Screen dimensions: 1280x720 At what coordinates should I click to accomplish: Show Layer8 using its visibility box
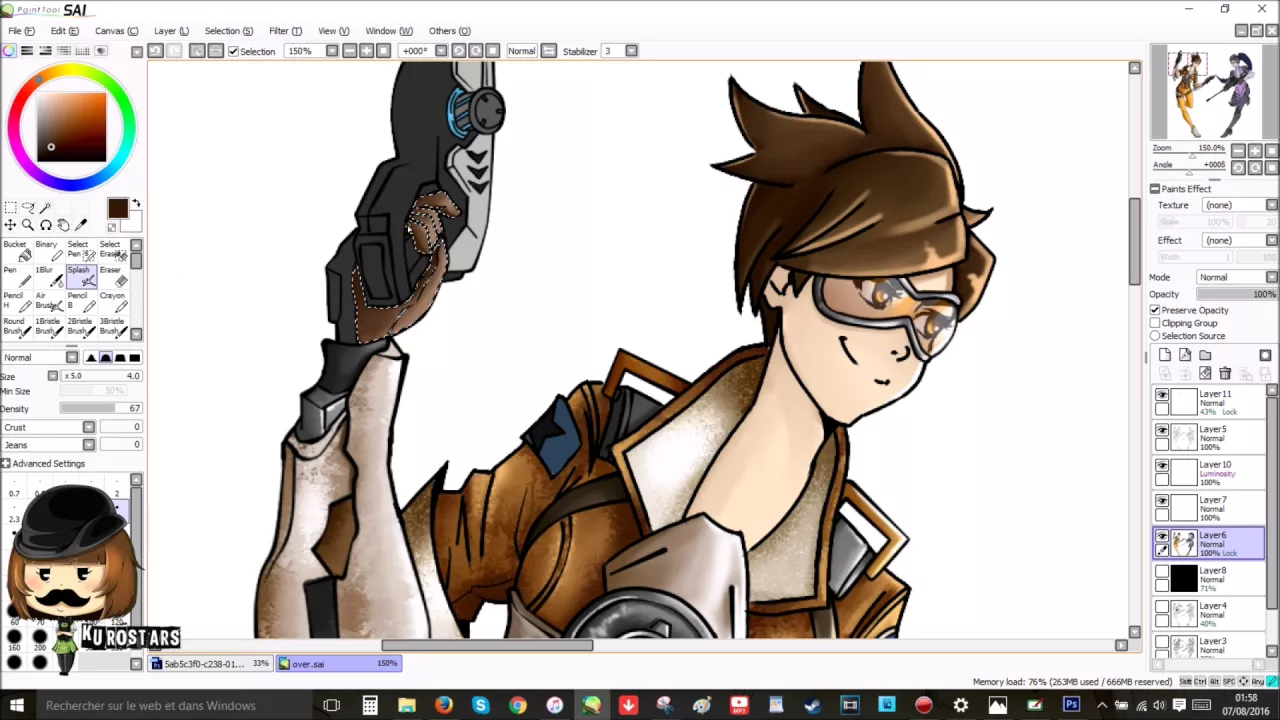click(x=1162, y=572)
